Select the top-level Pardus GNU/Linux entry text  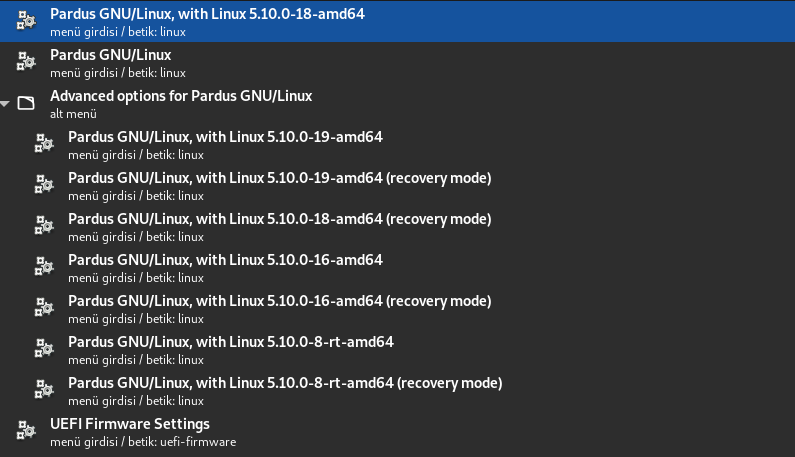[x=110, y=56]
